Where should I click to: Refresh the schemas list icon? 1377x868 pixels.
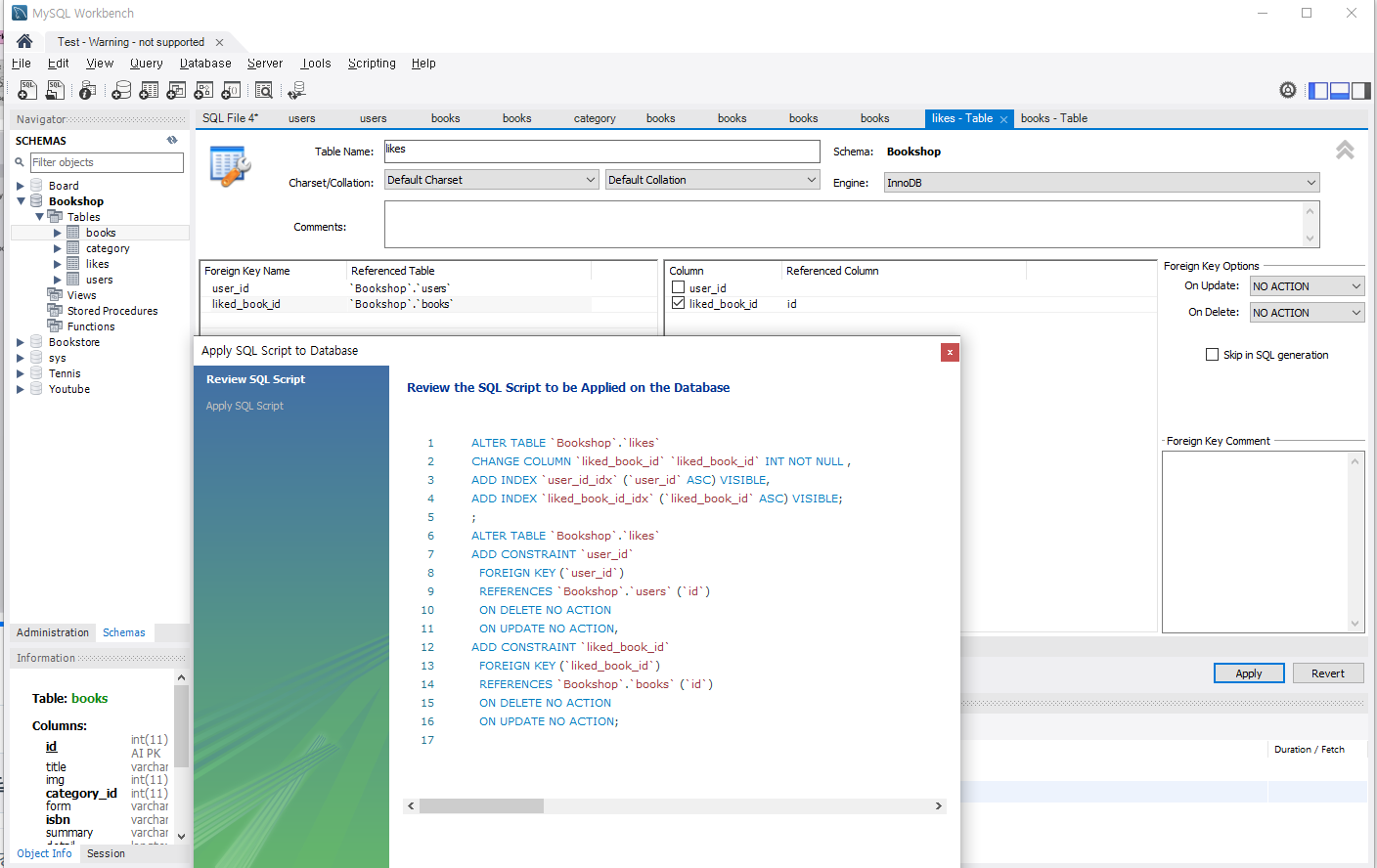[172, 140]
